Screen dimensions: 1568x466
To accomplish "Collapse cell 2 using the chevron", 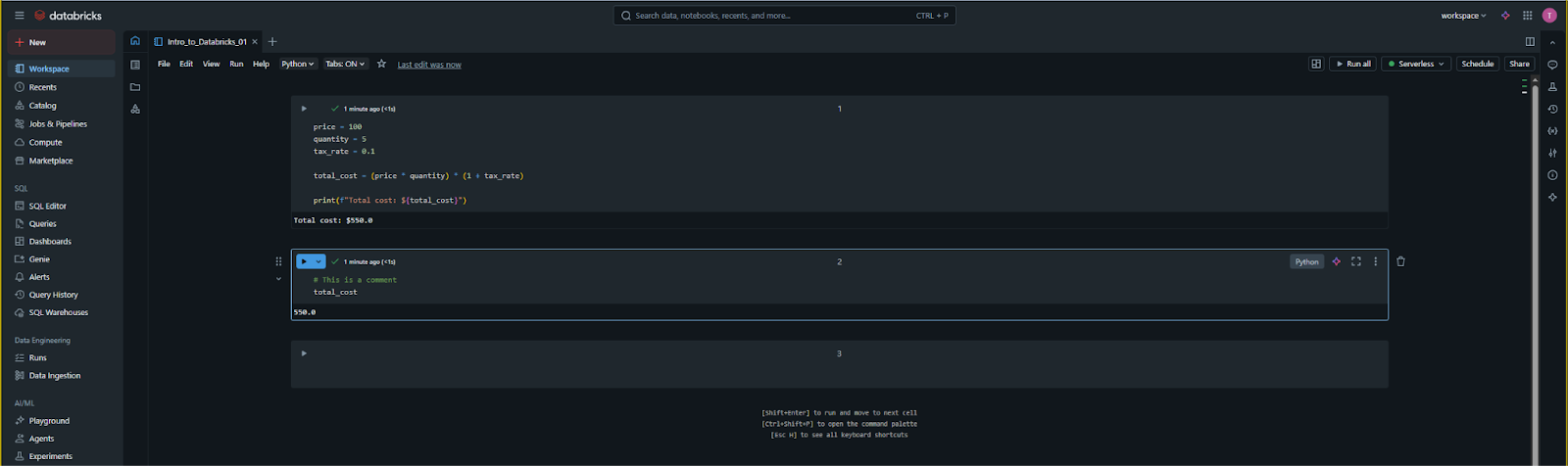I will click(278, 279).
